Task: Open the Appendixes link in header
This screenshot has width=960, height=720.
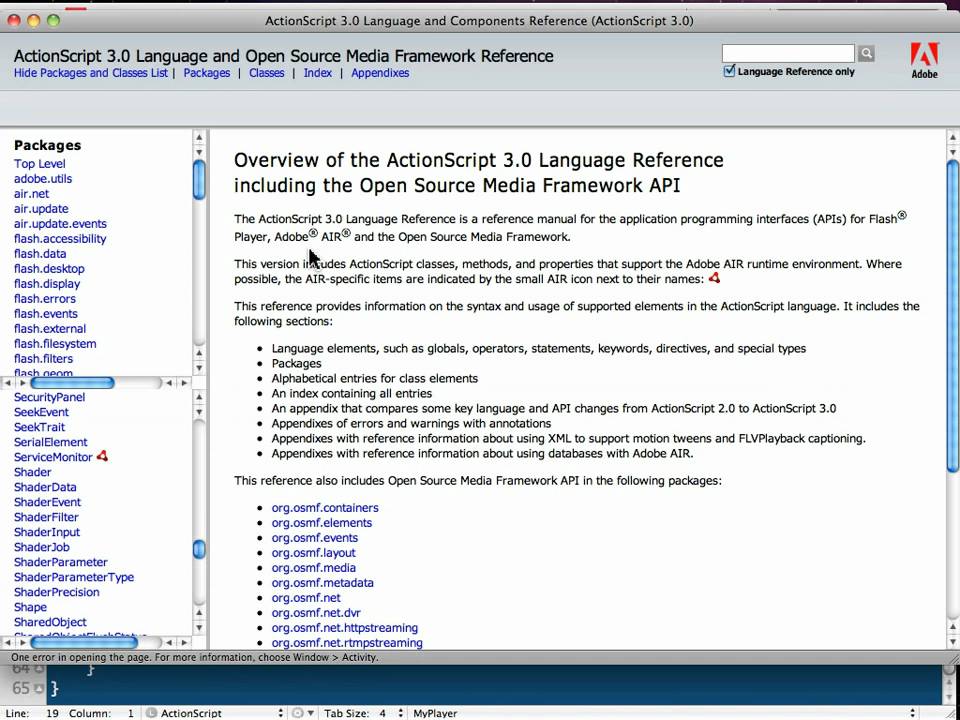Action: (380, 73)
